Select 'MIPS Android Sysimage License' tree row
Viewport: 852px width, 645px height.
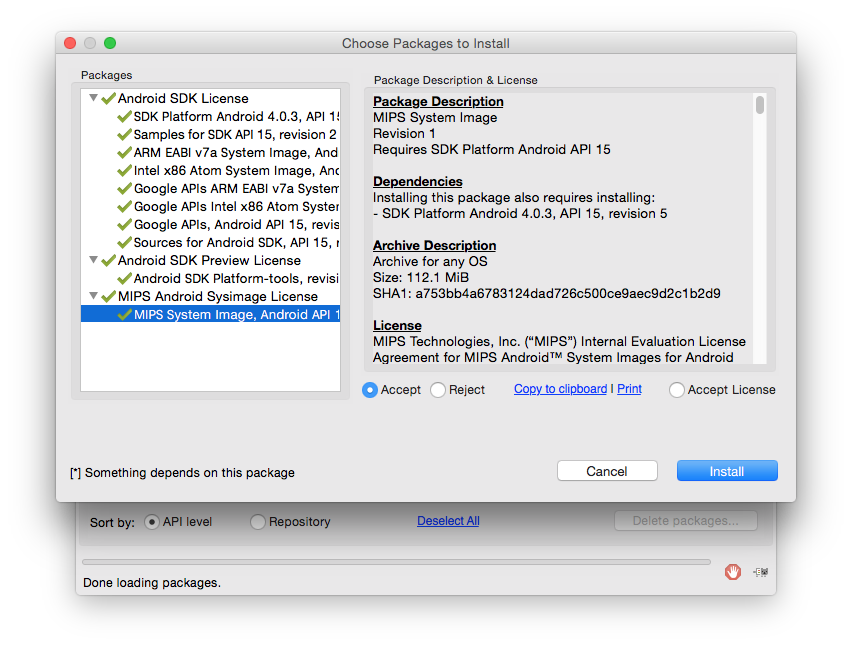click(210, 296)
